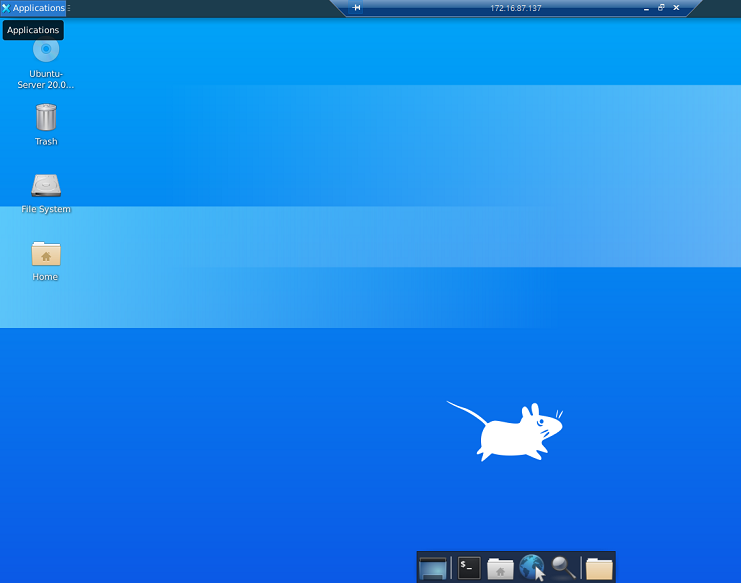Screen dimensions: 741x583
Task: Select the Ubuntu-Server disc desktop icon
Action: pos(46,50)
